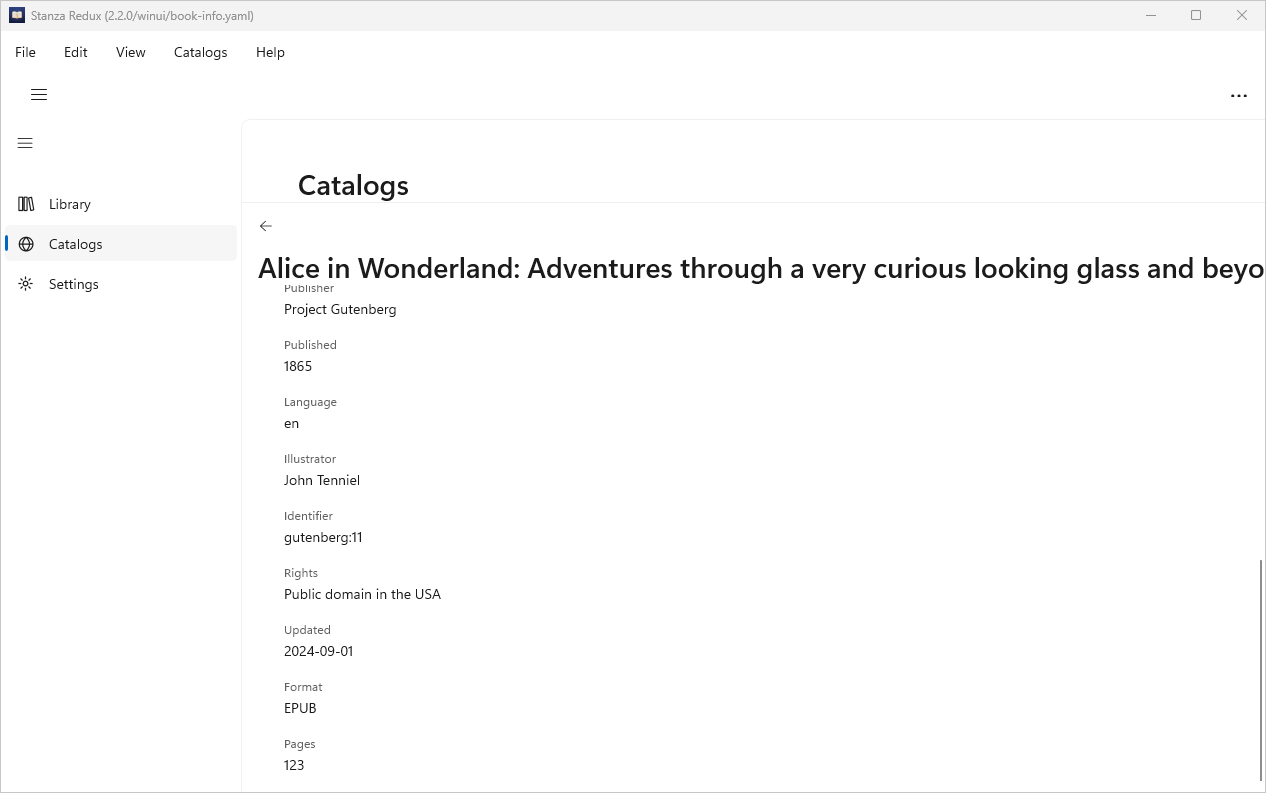
Task: Click the Pages field label
Action: pyautogui.click(x=300, y=744)
